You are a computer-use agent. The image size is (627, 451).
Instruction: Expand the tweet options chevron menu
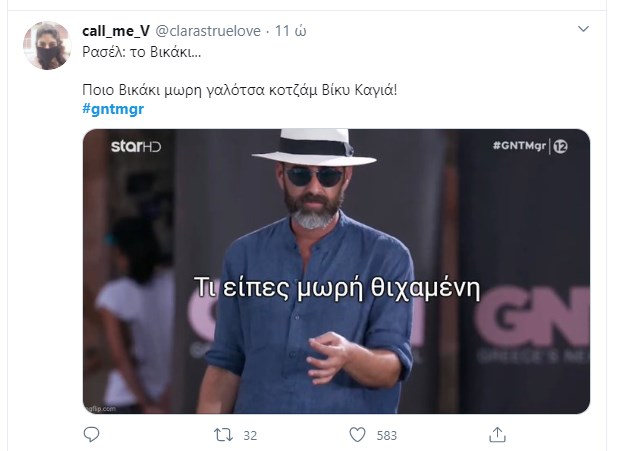pos(583,29)
